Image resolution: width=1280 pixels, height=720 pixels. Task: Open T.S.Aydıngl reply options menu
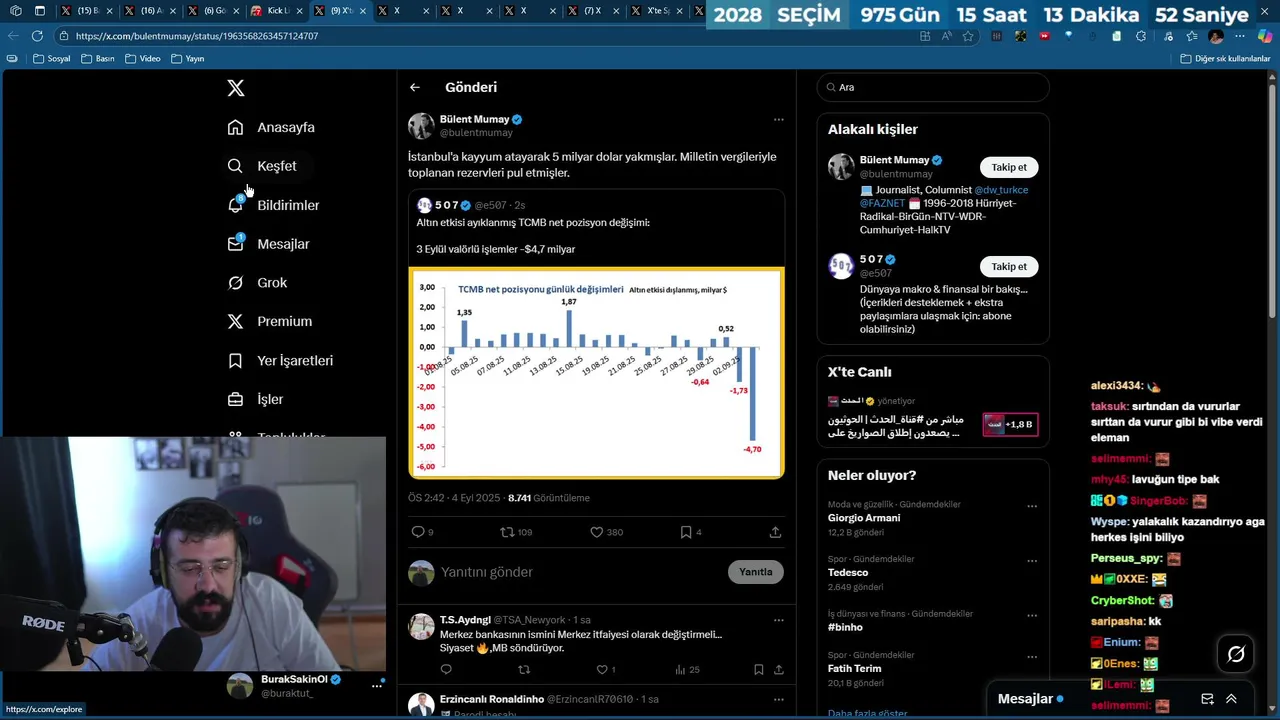tap(778, 620)
